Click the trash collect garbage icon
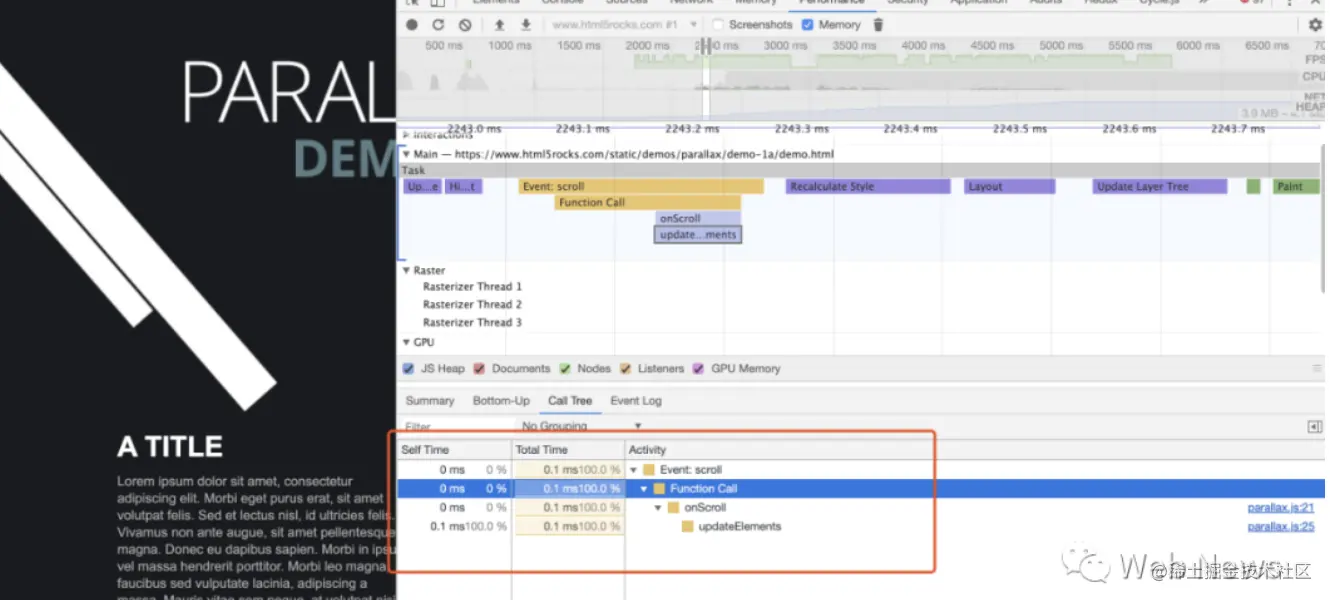 tap(878, 25)
